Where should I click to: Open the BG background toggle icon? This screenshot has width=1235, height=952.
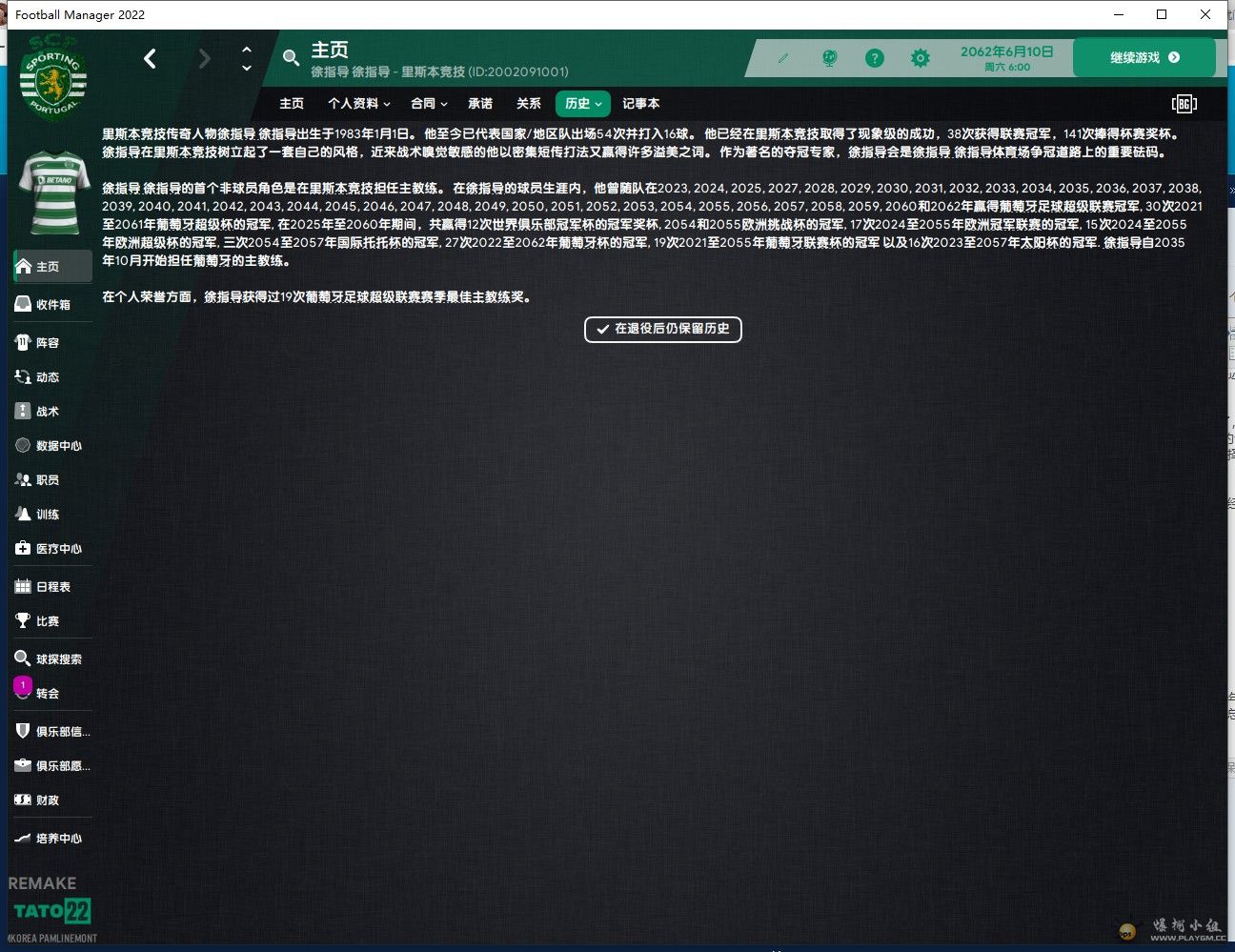(1184, 104)
